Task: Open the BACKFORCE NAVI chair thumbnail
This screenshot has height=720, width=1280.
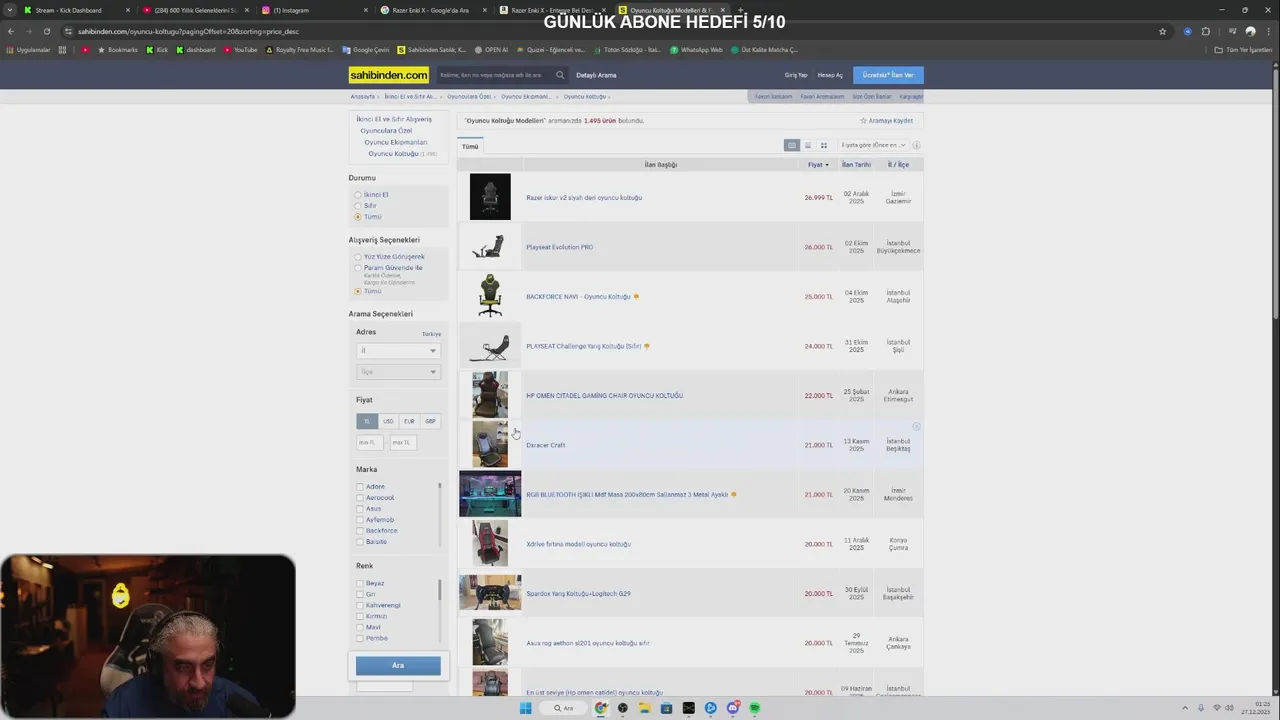Action: 490,296
